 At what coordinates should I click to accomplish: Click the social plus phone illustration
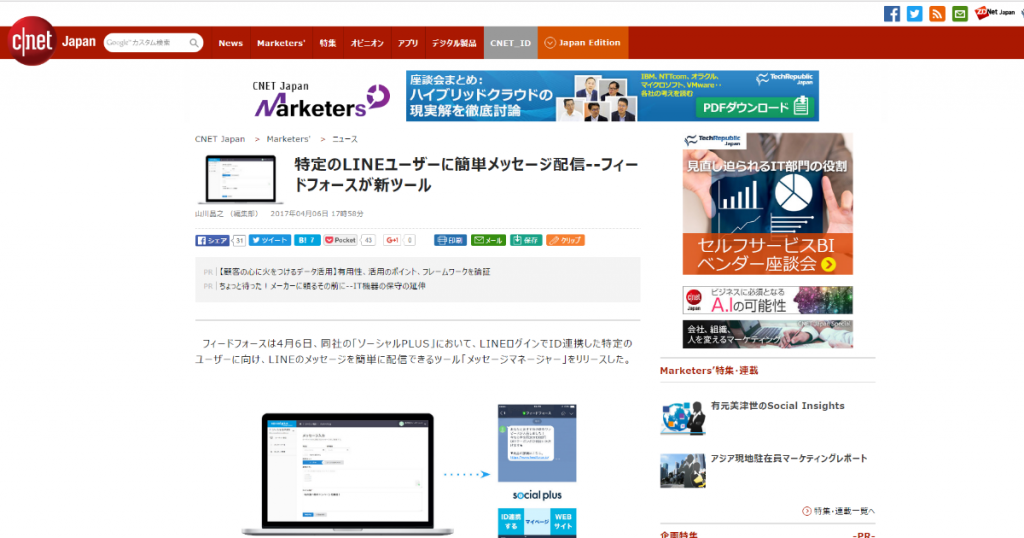537,470
